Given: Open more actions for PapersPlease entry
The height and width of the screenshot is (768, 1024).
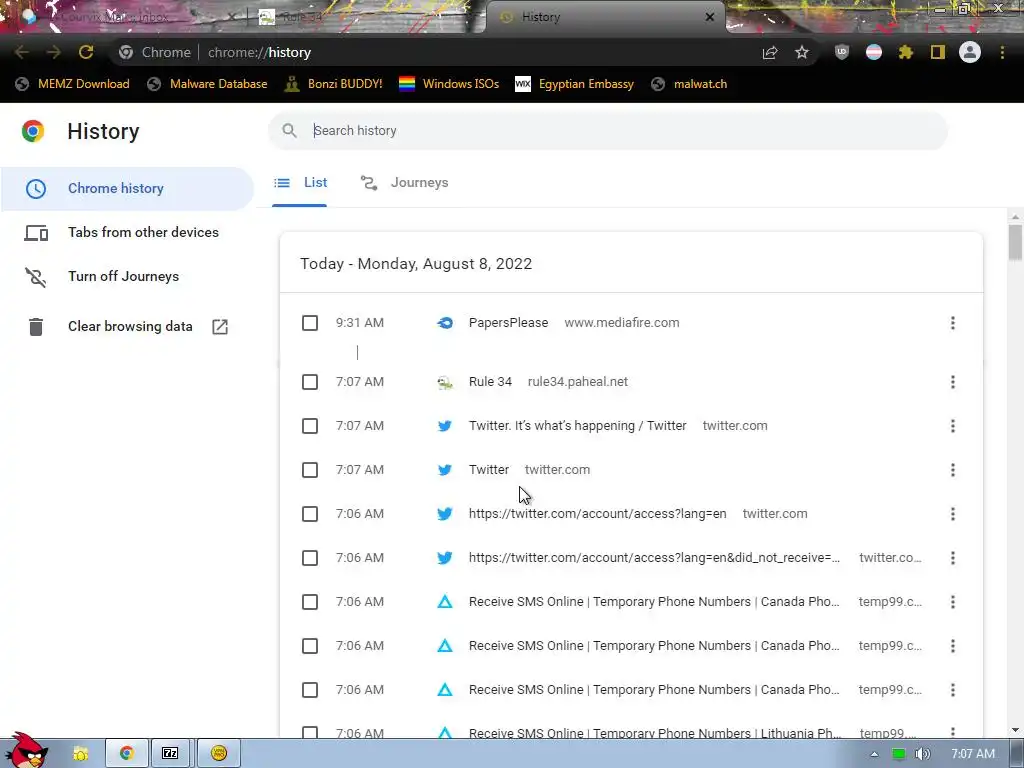Looking at the screenshot, I should [x=953, y=323].
